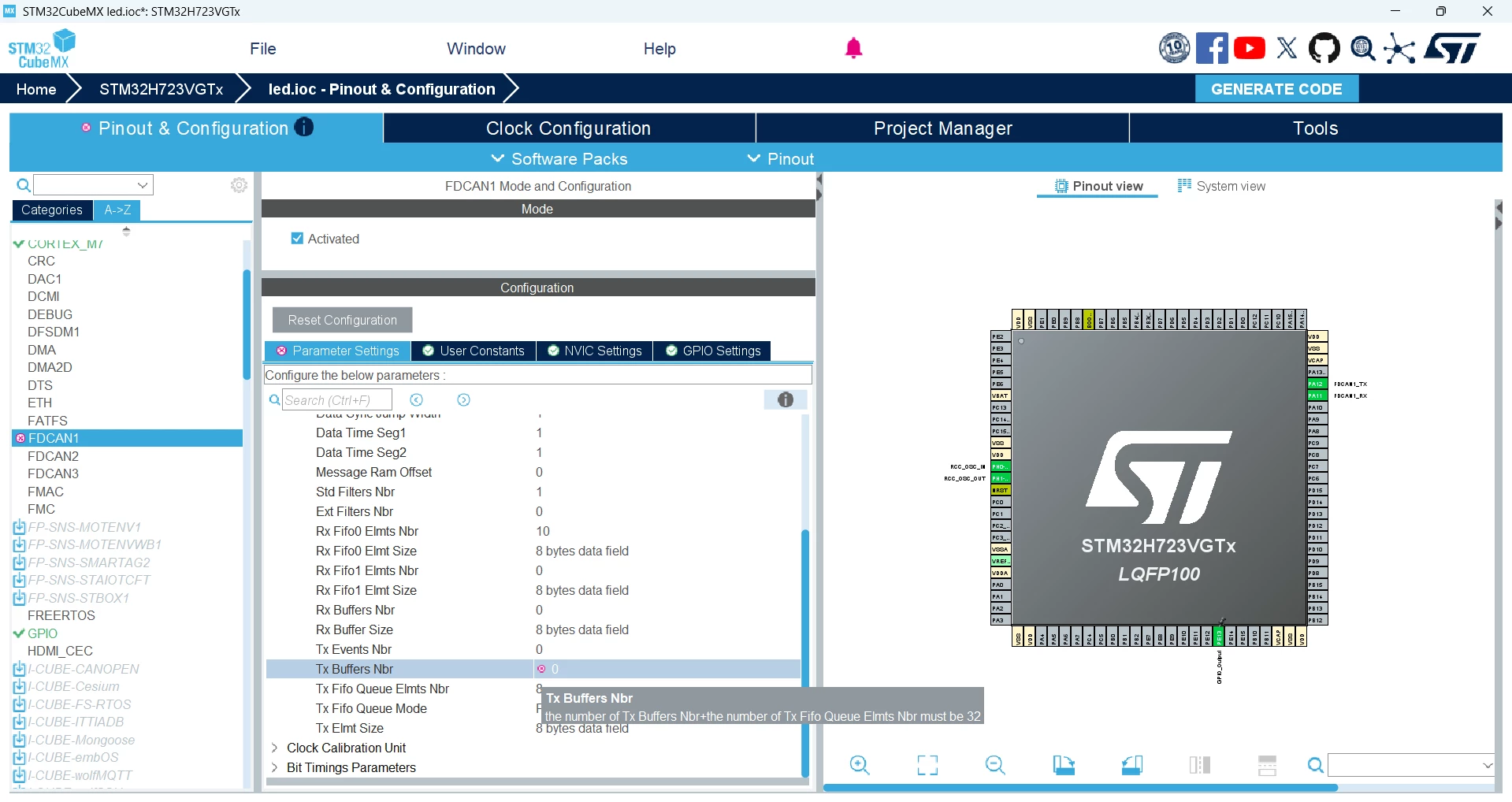Click the peripheral search magnifier icon

click(24, 185)
